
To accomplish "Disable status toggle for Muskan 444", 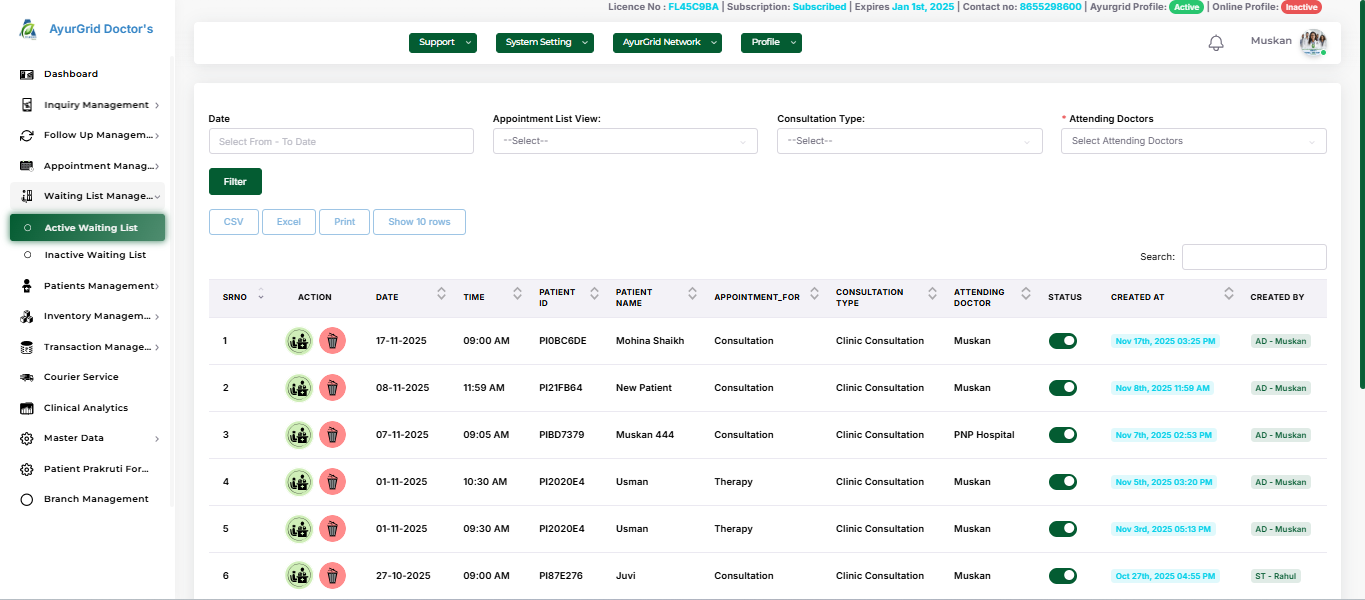I will click(1062, 435).
